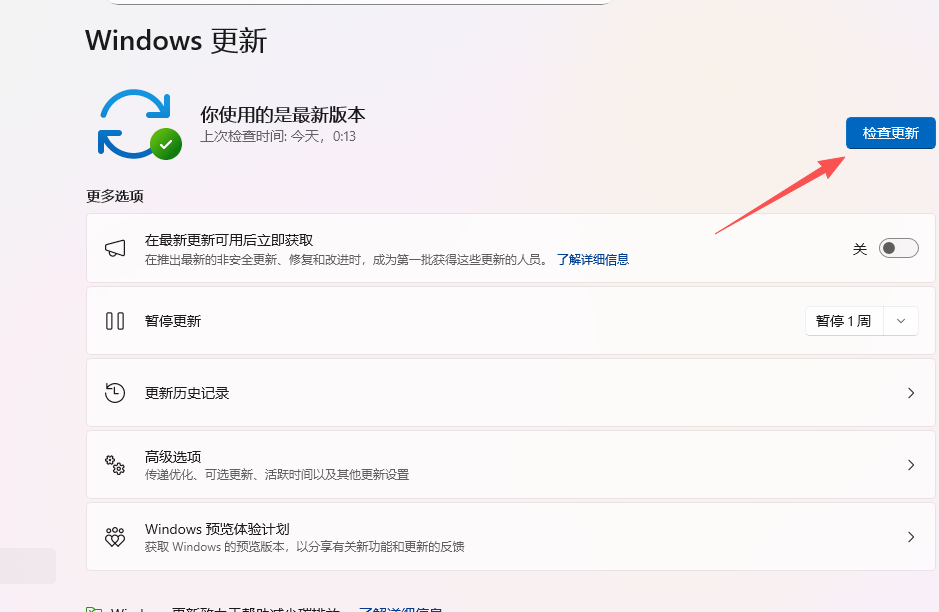Open the 高级选项 settings entry

coord(173,457)
